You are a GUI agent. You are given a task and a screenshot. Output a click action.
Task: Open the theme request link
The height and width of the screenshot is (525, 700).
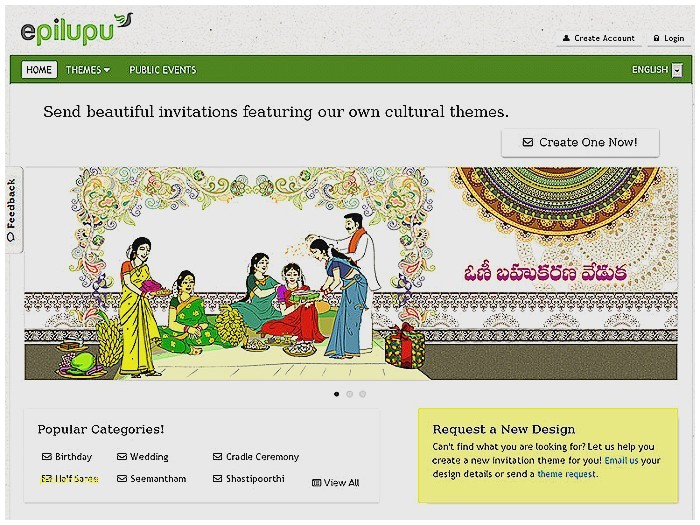coord(566,474)
